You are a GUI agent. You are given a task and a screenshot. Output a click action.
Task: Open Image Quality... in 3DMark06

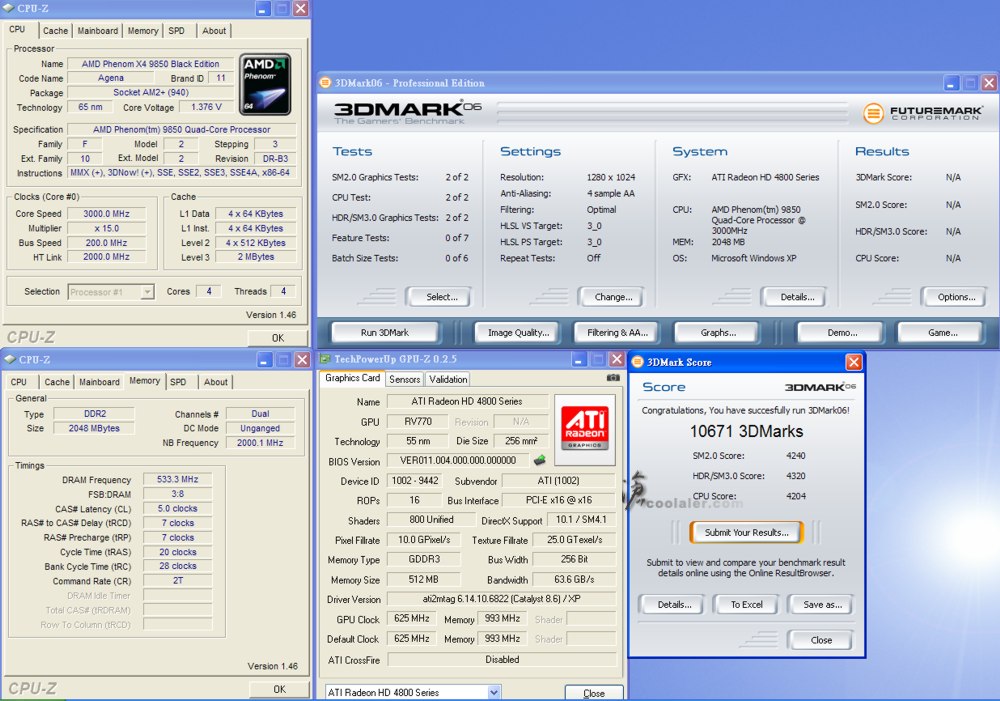tap(518, 332)
